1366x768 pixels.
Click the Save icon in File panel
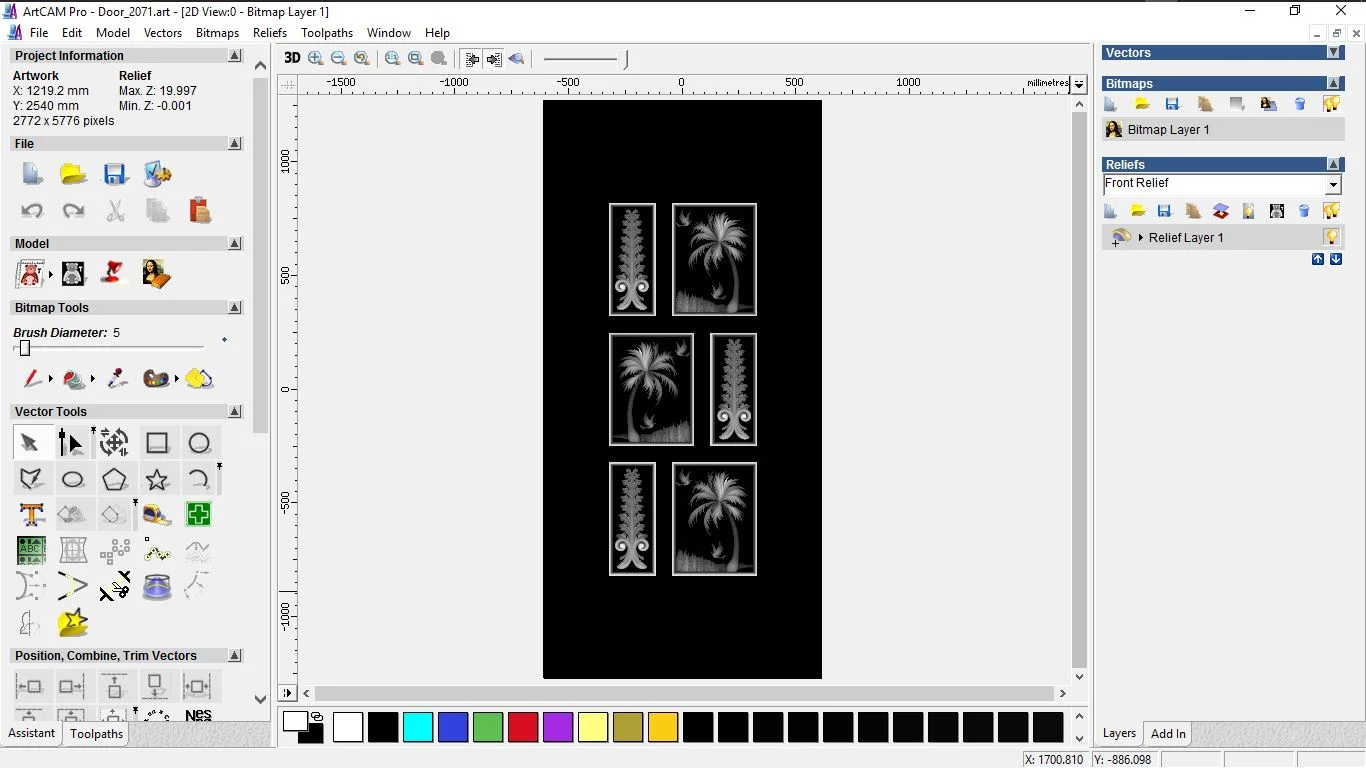tap(115, 174)
